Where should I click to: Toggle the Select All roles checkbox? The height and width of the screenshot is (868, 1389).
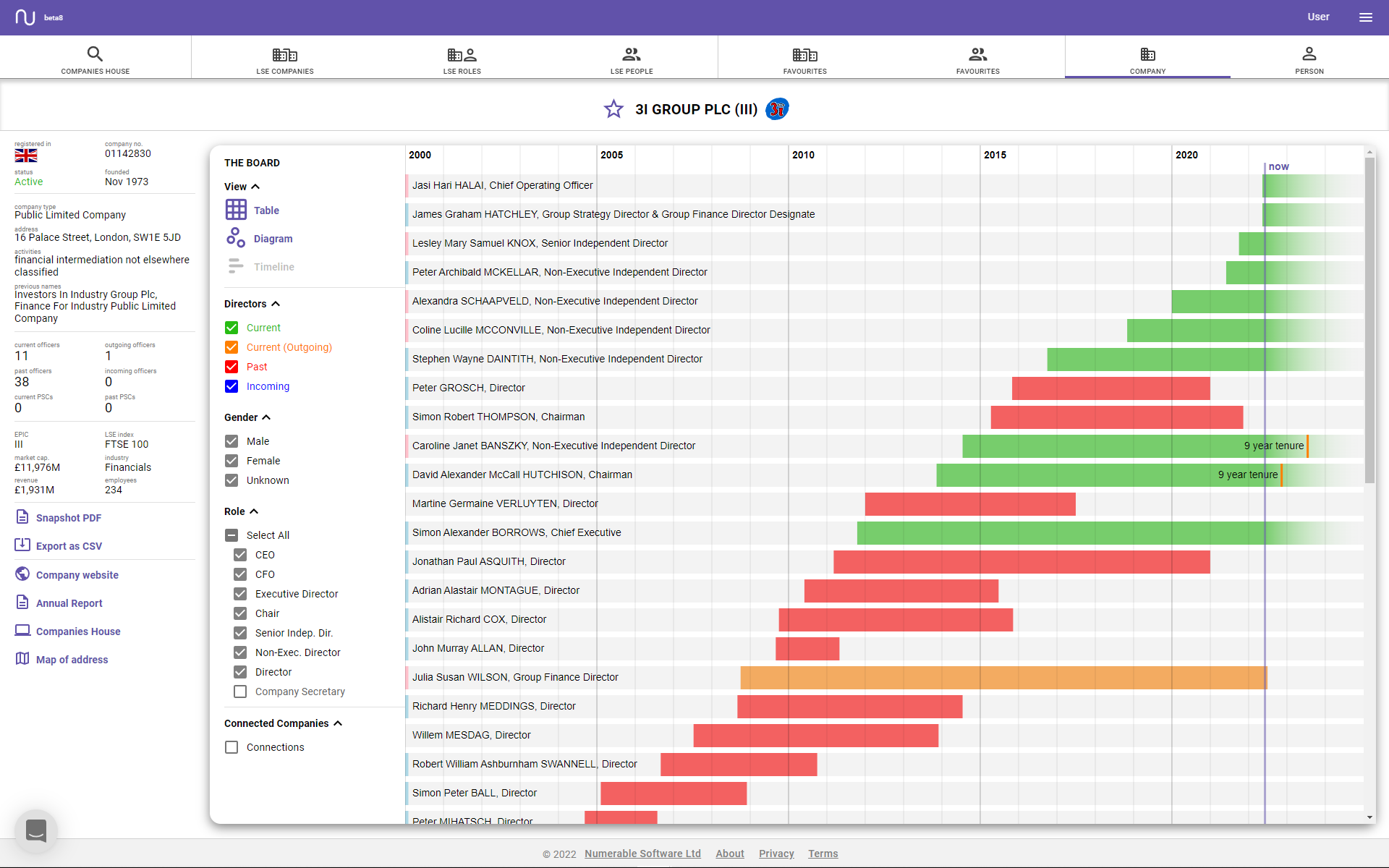click(x=231, y=535)
